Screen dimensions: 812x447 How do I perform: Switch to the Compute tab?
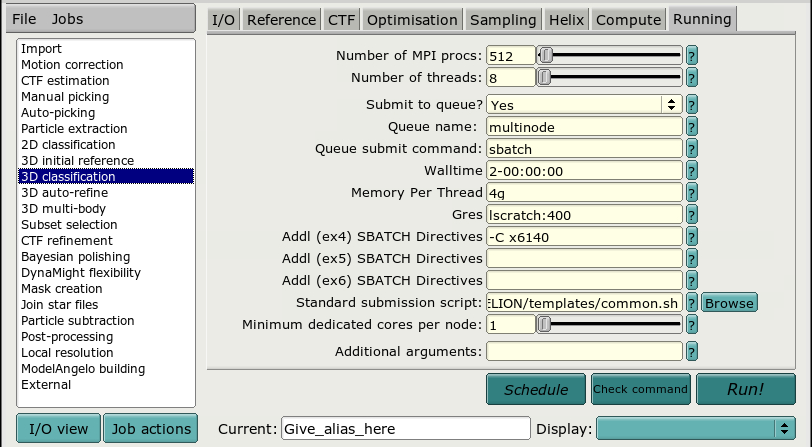tap(628, 20)
